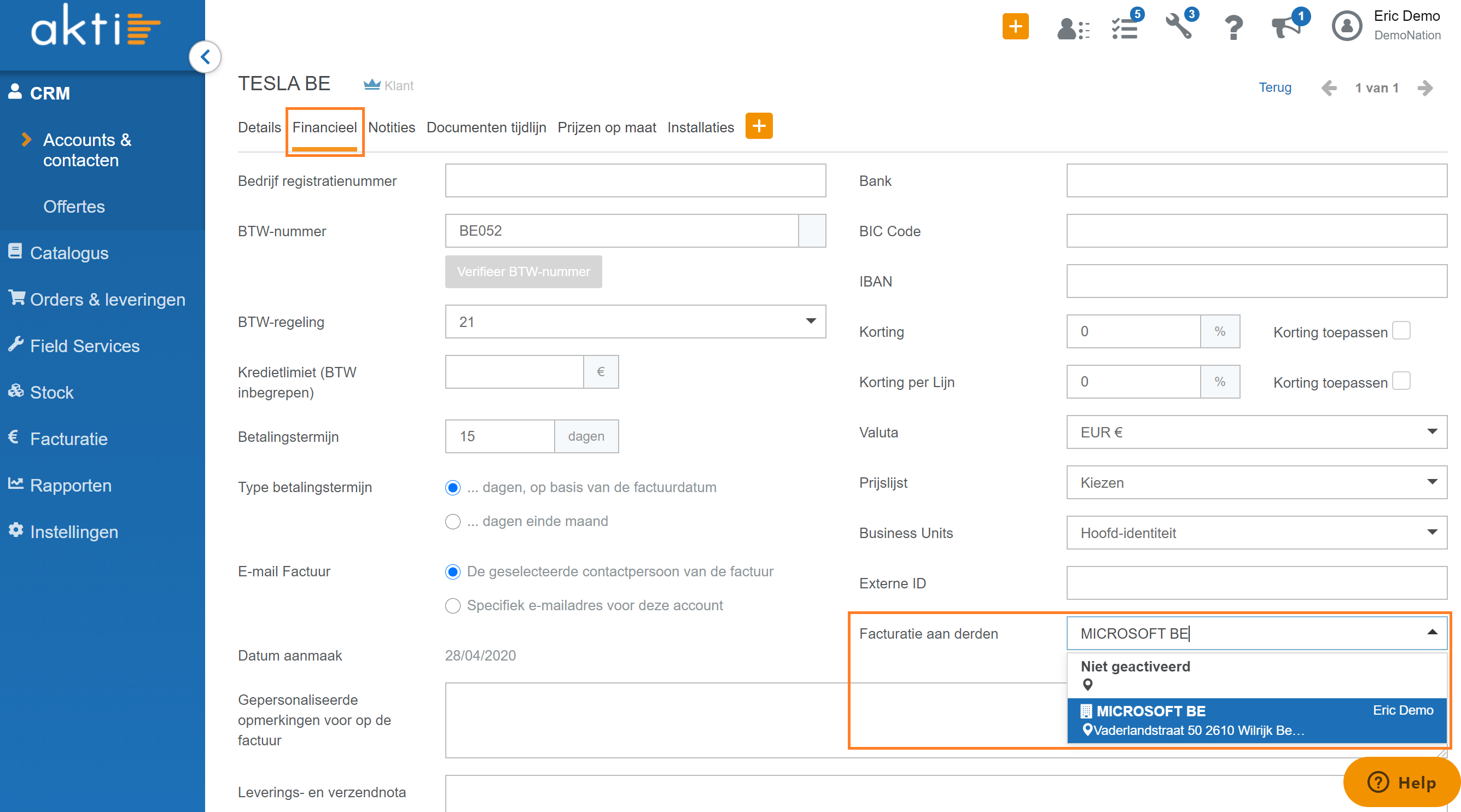Image resolution: width=1461 pixels, height=812 pixels.
Task: Click the Terug link
Action: tap(1274, 87)
